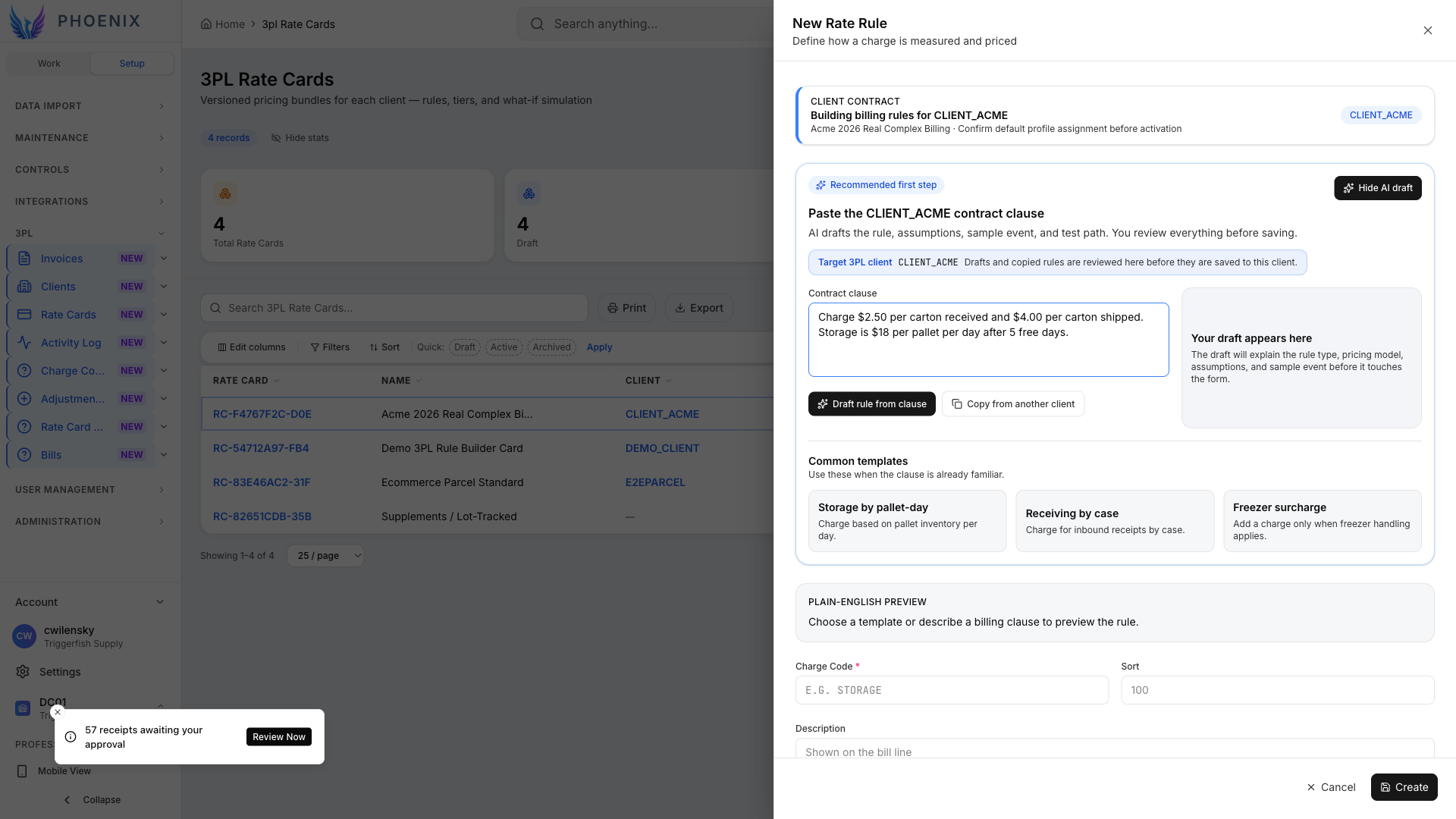Dismiss the receipts notification with small X
The image size is (1456, 819).
coord(58,712)
